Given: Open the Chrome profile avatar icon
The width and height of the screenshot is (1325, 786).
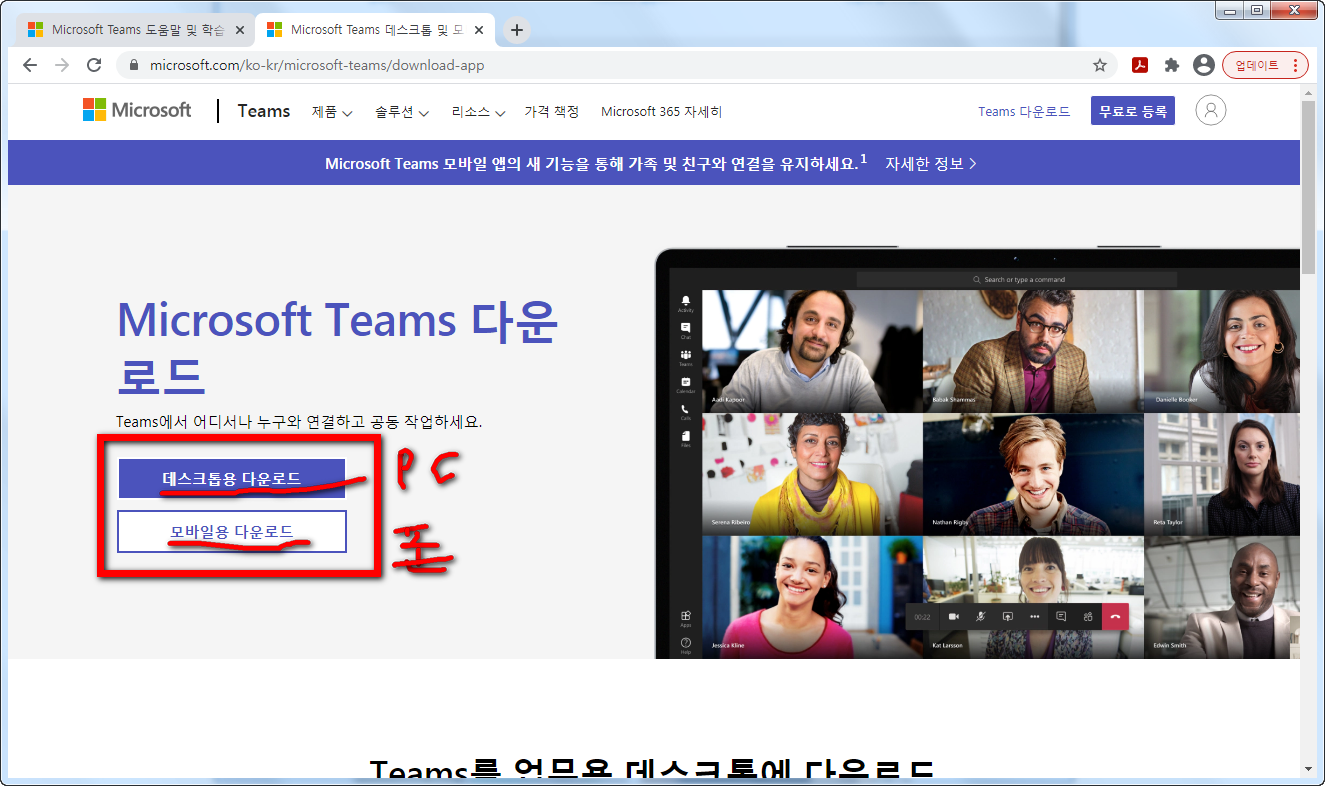Looking at the screenshot, I should pos(1204,65).
